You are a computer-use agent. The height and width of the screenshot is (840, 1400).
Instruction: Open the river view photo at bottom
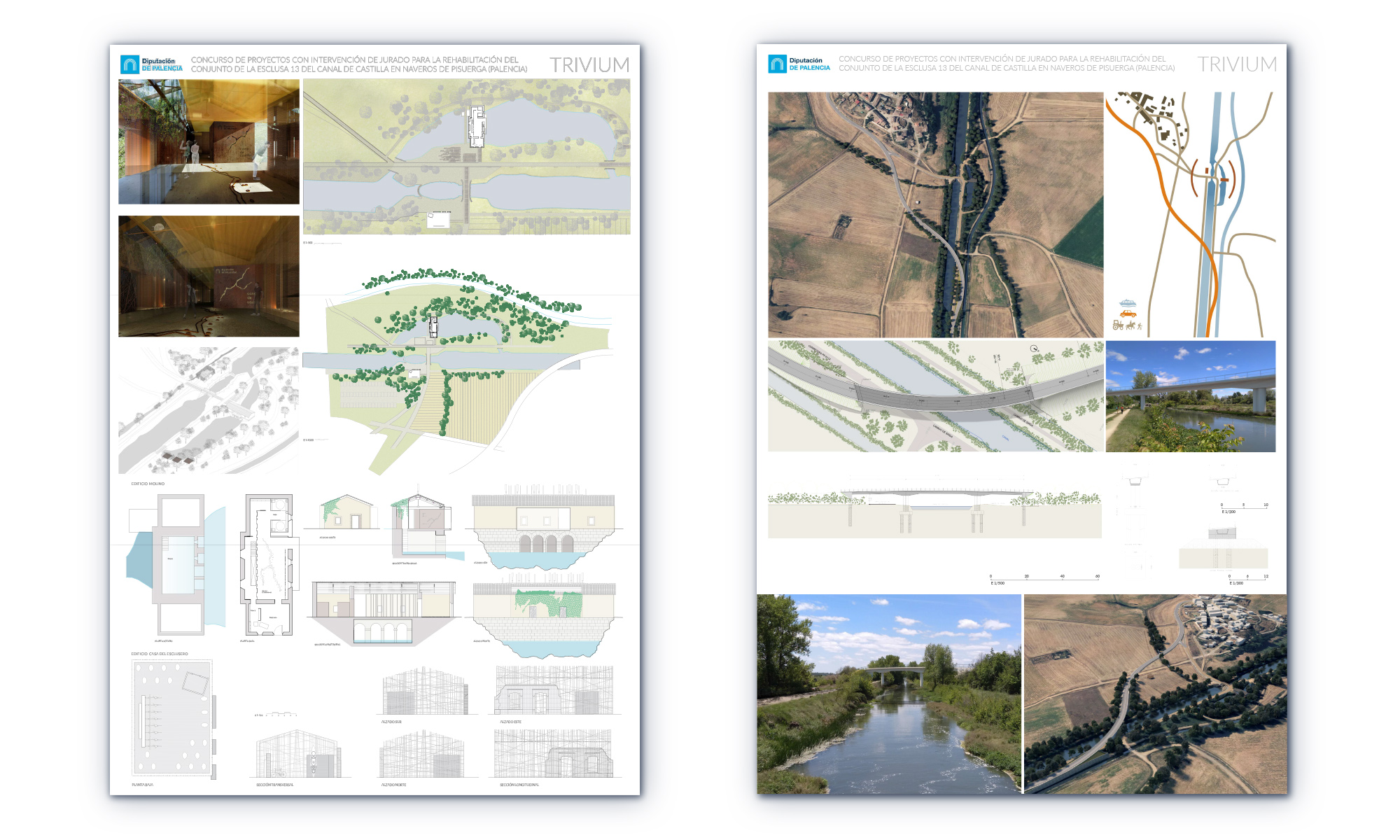tap(889, 694)
